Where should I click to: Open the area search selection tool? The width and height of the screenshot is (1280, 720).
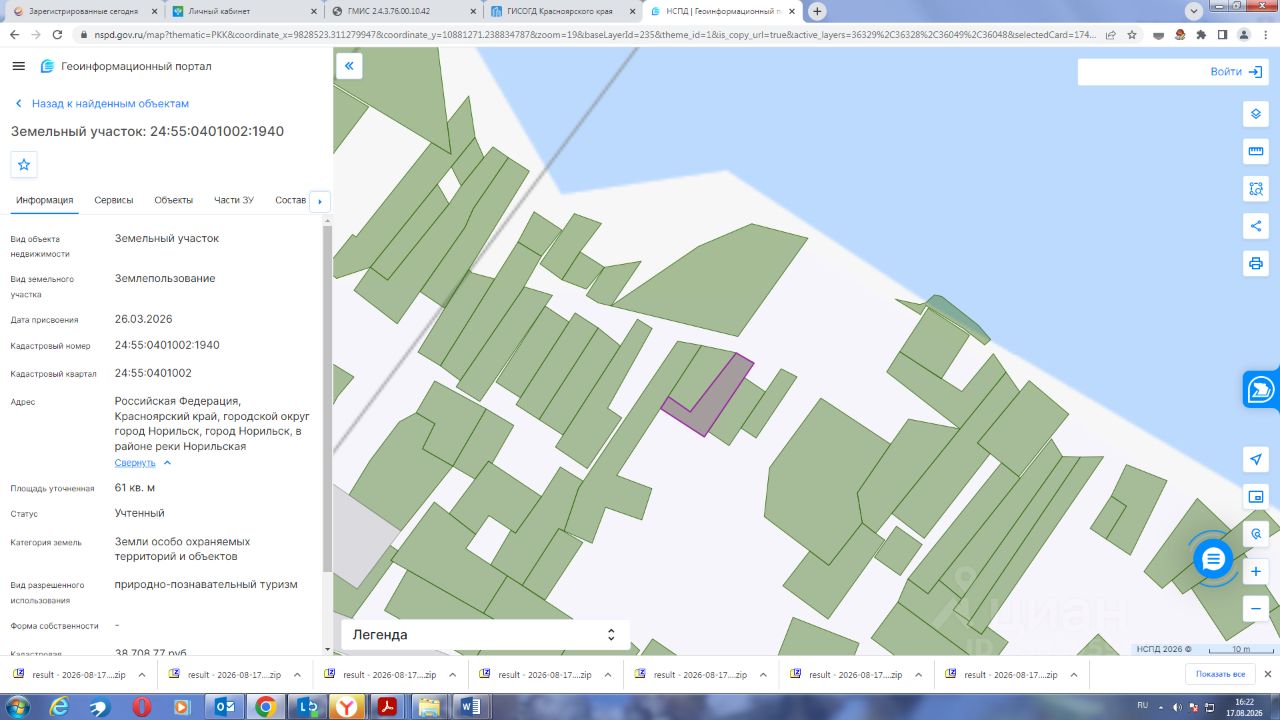pyautogui.click(x=1256, y=188)
